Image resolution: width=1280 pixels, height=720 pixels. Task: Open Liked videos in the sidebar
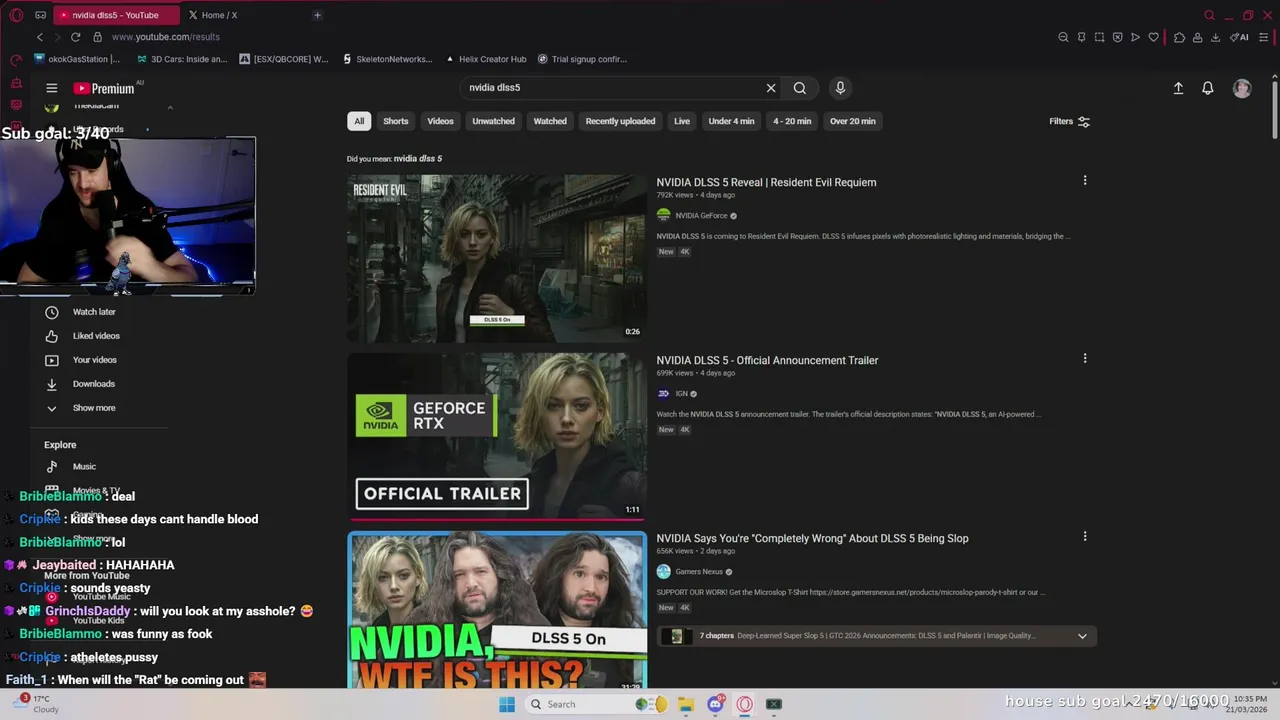[96, 336]
